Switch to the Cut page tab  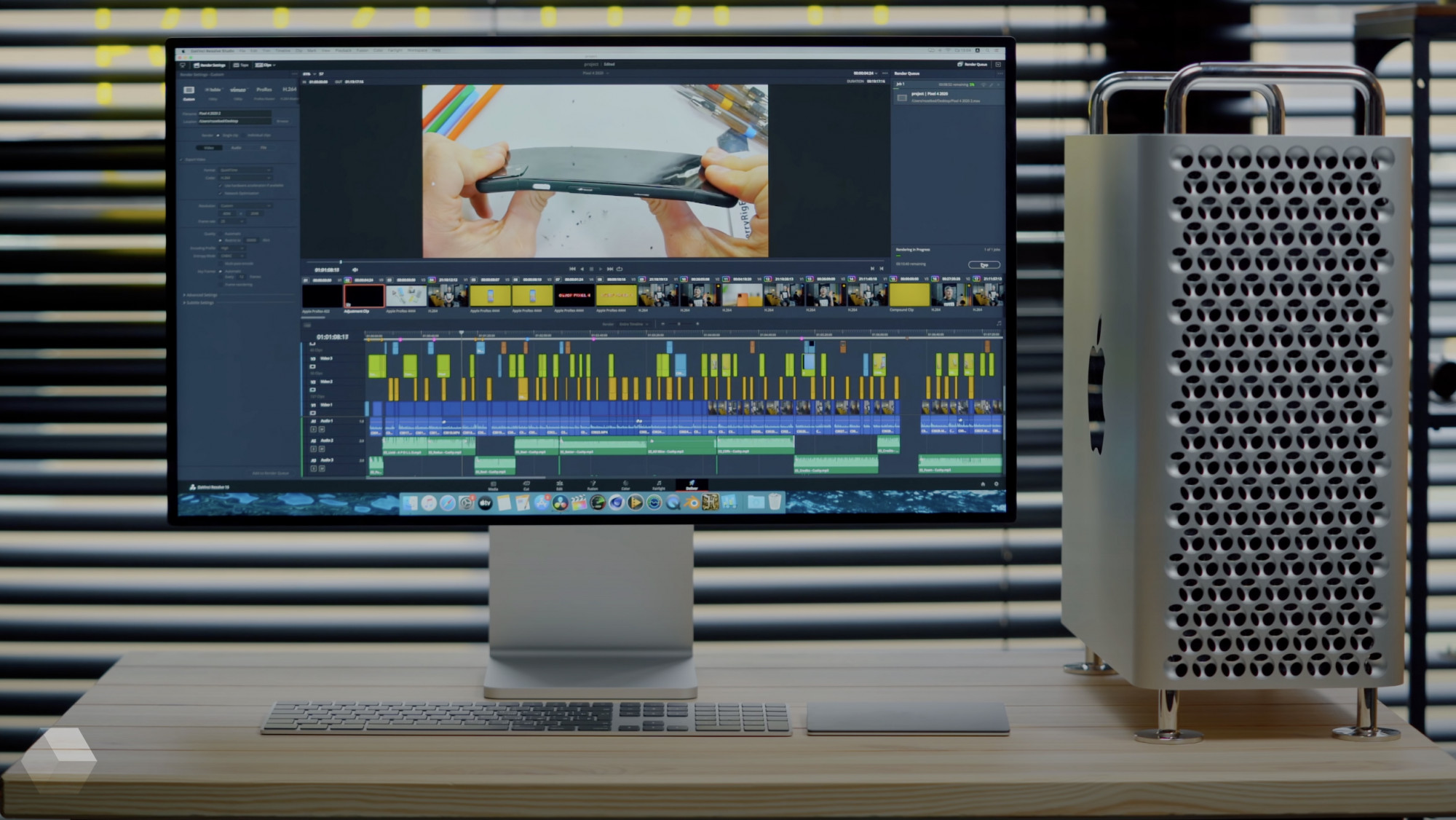tap(526, 486)
